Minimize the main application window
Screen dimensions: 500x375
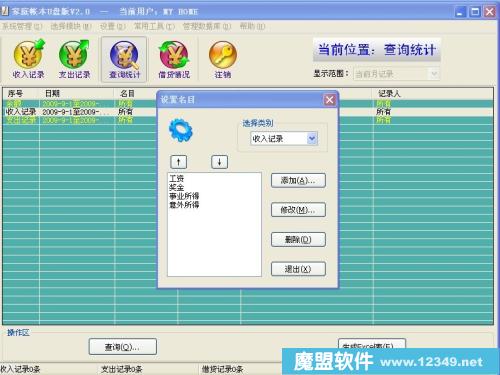pos(460,12)
